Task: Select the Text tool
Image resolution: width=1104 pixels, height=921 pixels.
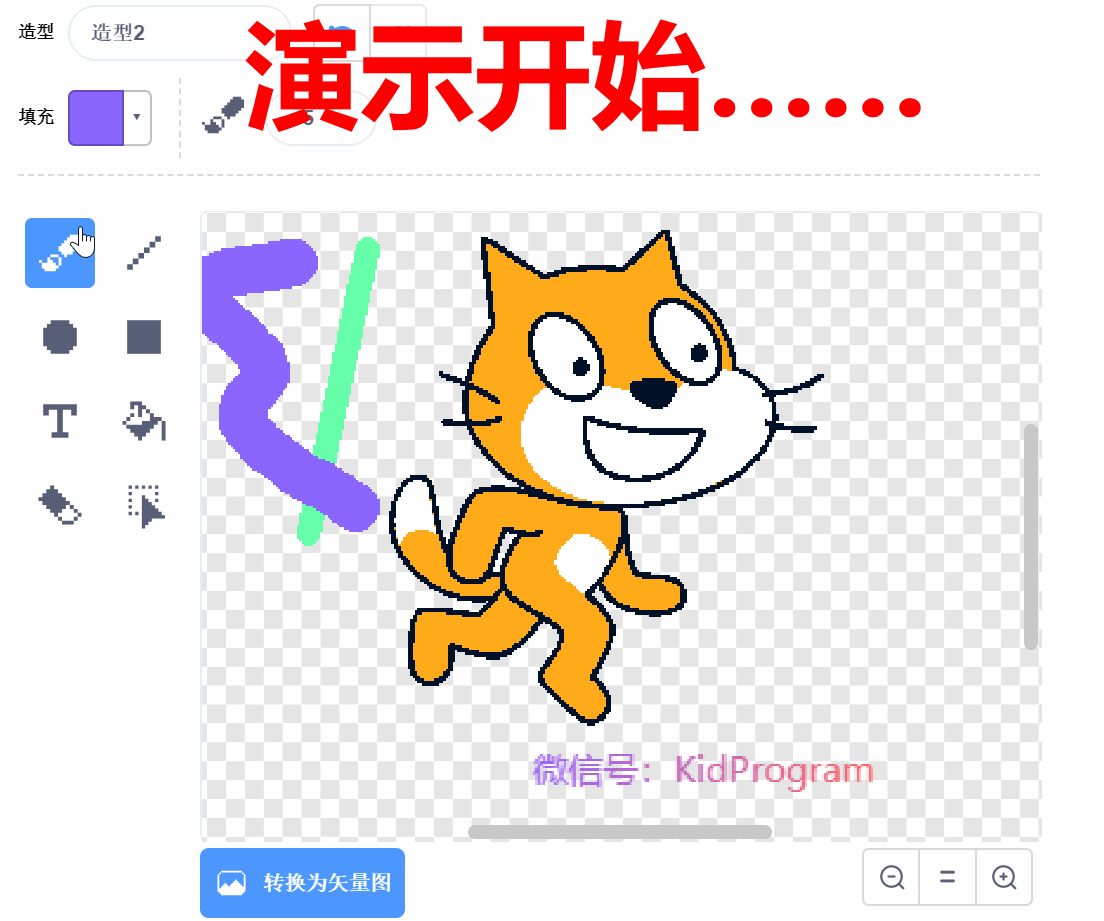Action: (60, 421)
